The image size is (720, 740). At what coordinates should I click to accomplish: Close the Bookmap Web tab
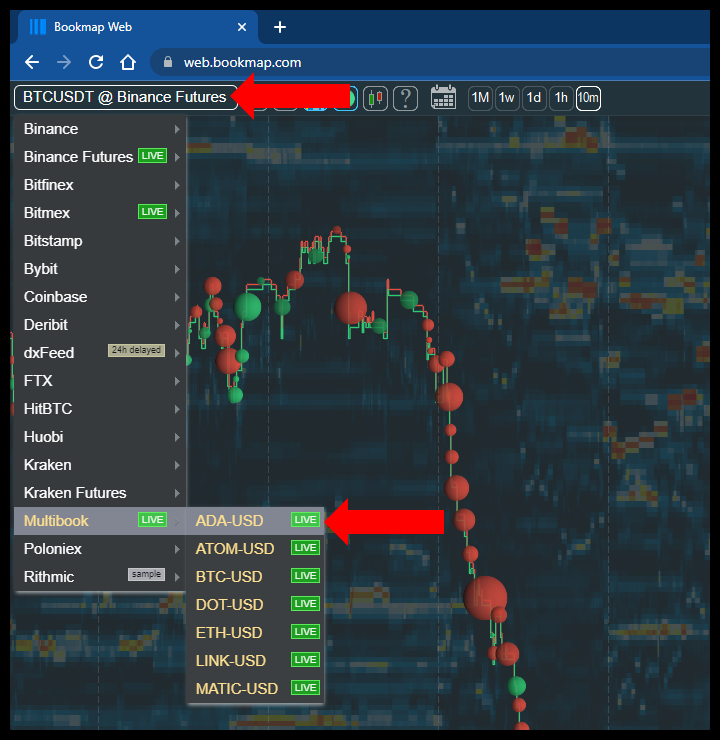coord(242,27)
